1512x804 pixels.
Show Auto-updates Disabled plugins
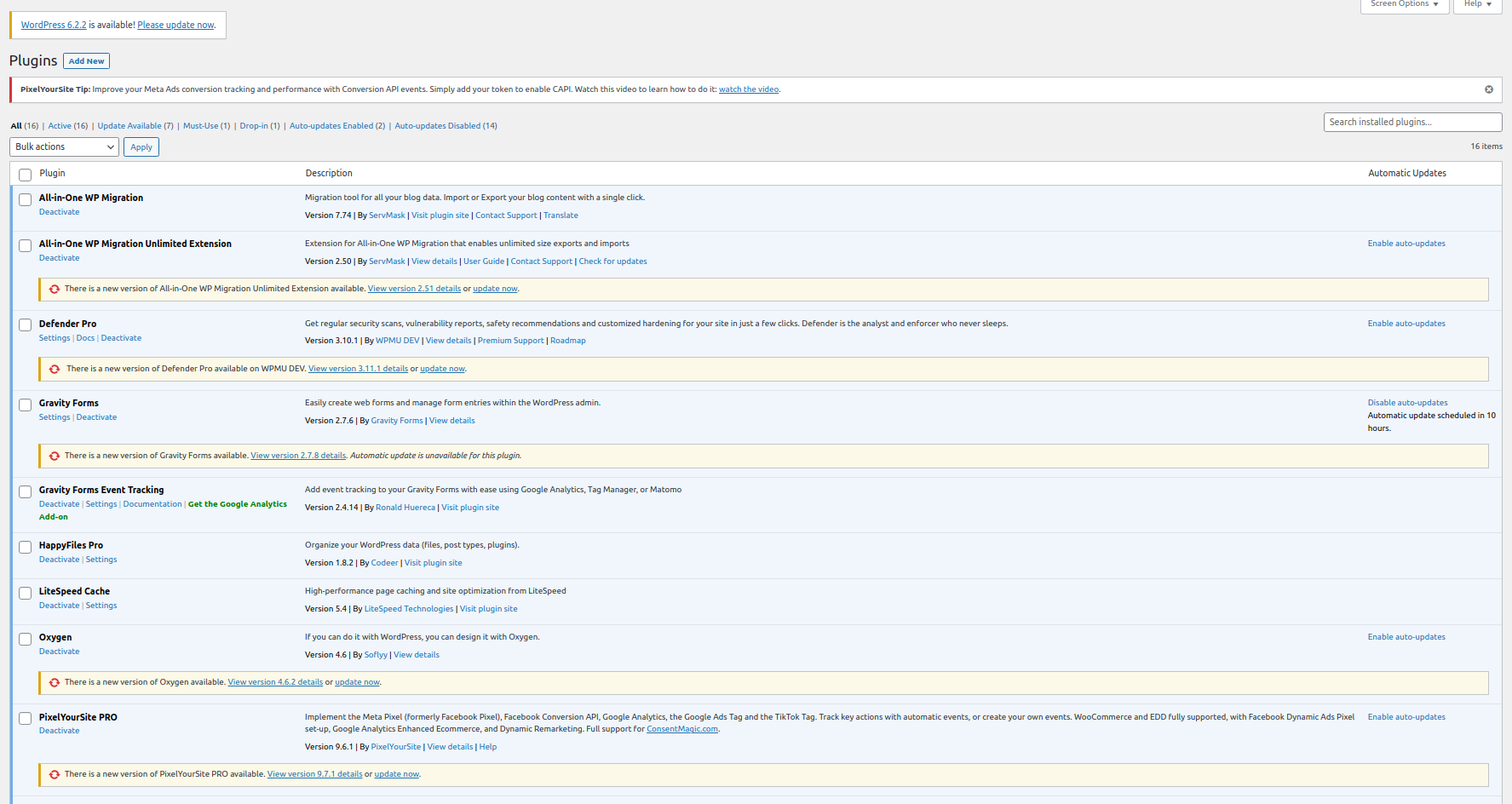click(x=437, y=126)
